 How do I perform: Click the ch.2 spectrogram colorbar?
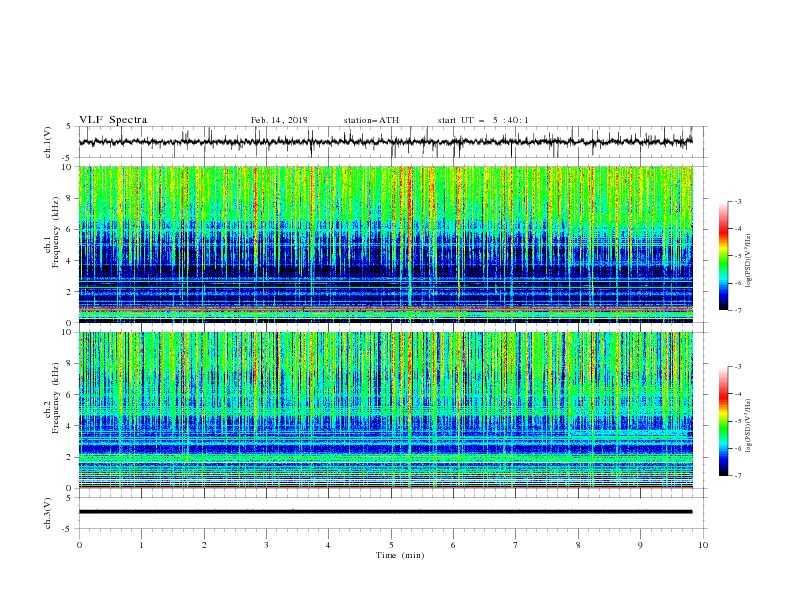723,421
